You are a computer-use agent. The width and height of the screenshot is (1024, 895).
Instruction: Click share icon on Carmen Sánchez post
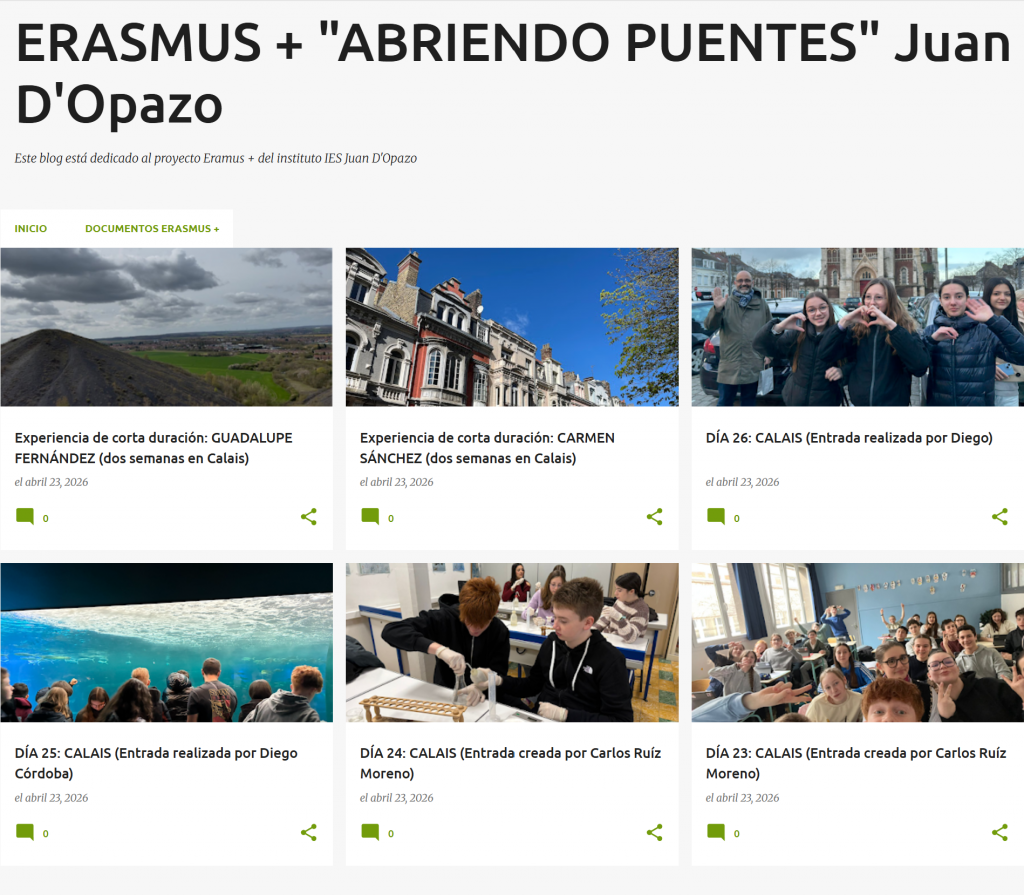click(654, 517)
